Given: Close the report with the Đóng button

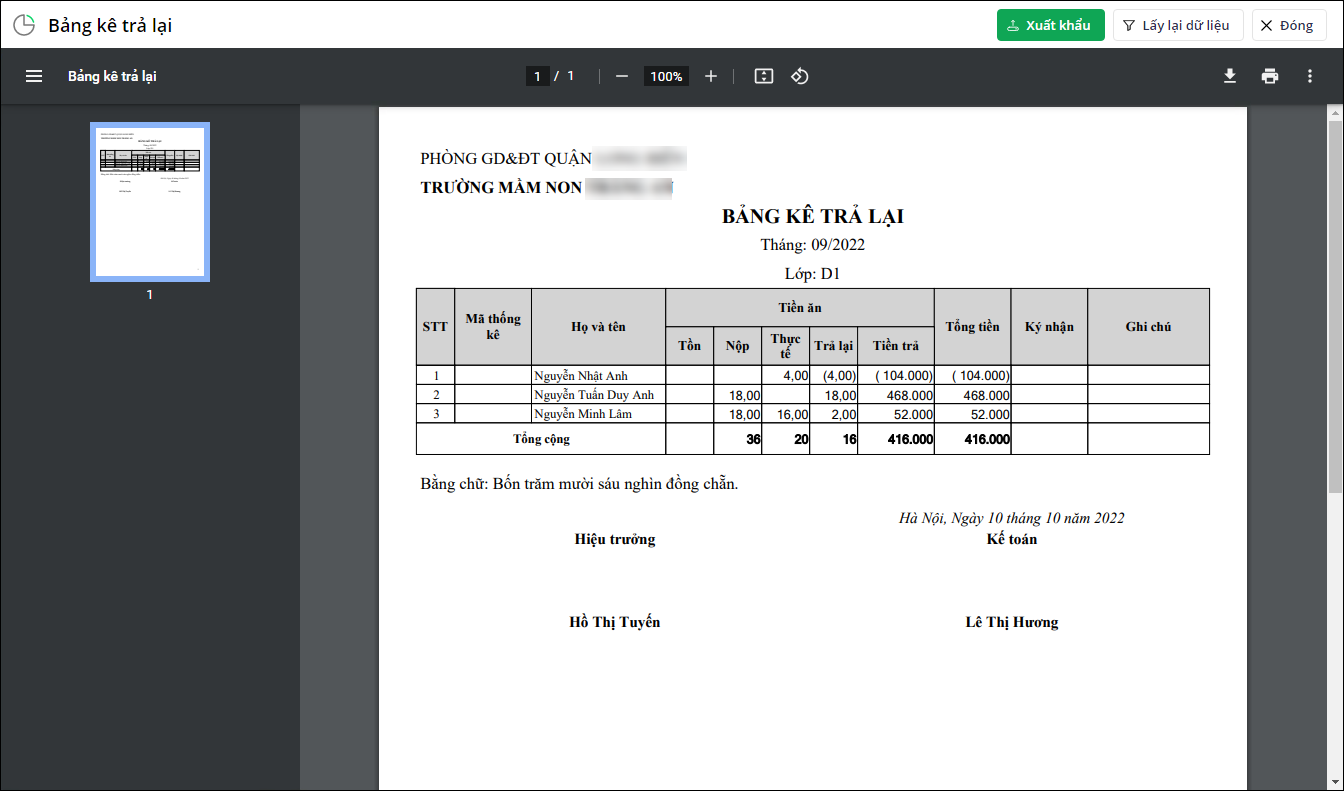Looking at the screenshot, I should tap(1289, 25).
